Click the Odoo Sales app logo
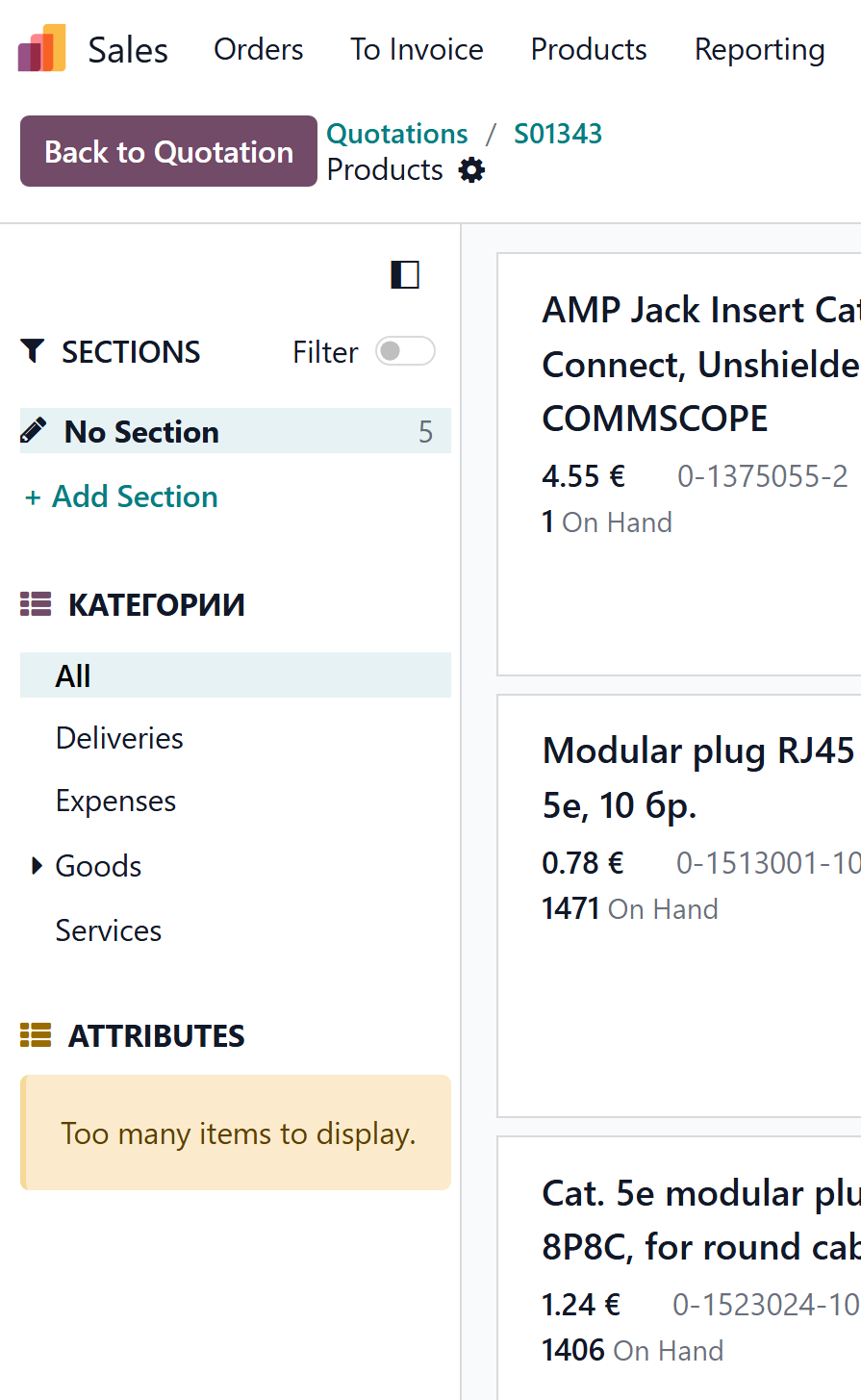Viewport: 861px width, 1400px height. [41, 49]
